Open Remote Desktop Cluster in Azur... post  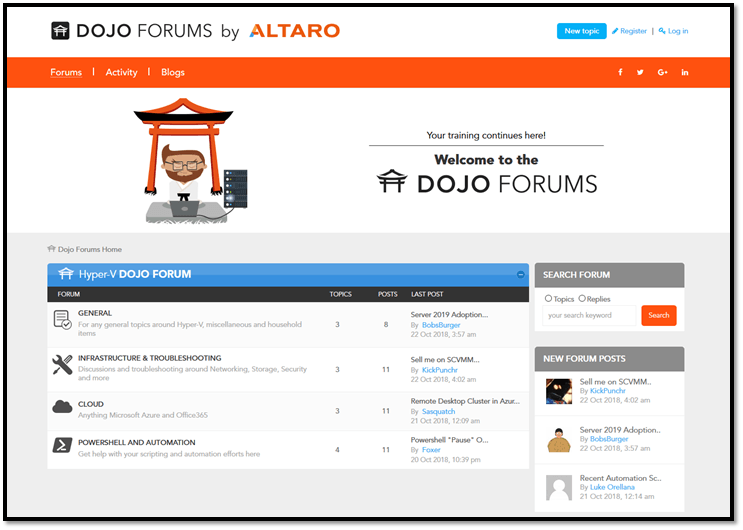465,401
